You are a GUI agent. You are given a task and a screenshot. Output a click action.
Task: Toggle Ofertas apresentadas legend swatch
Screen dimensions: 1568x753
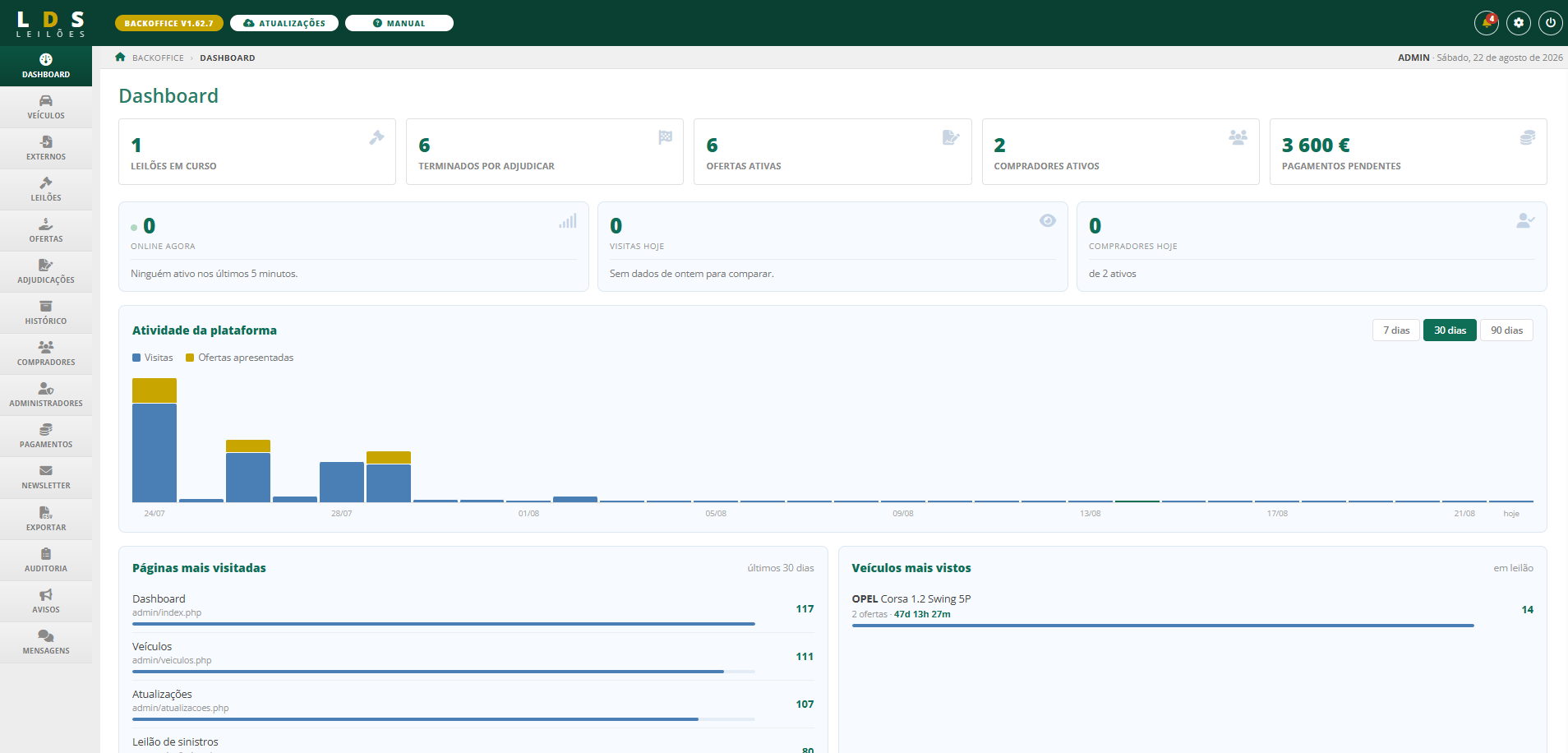coord(190,358)
